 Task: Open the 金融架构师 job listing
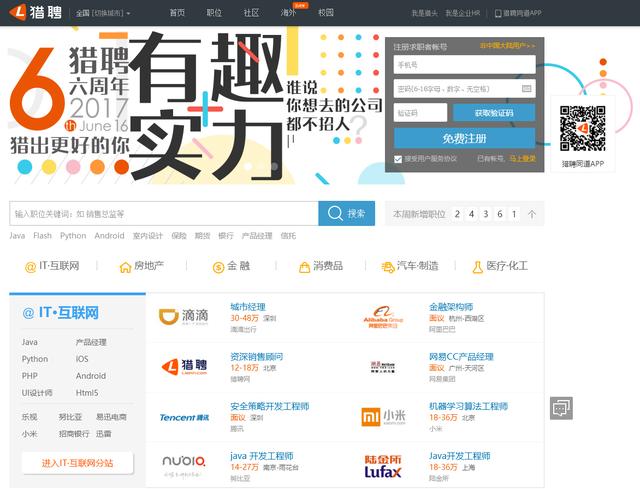451,307
